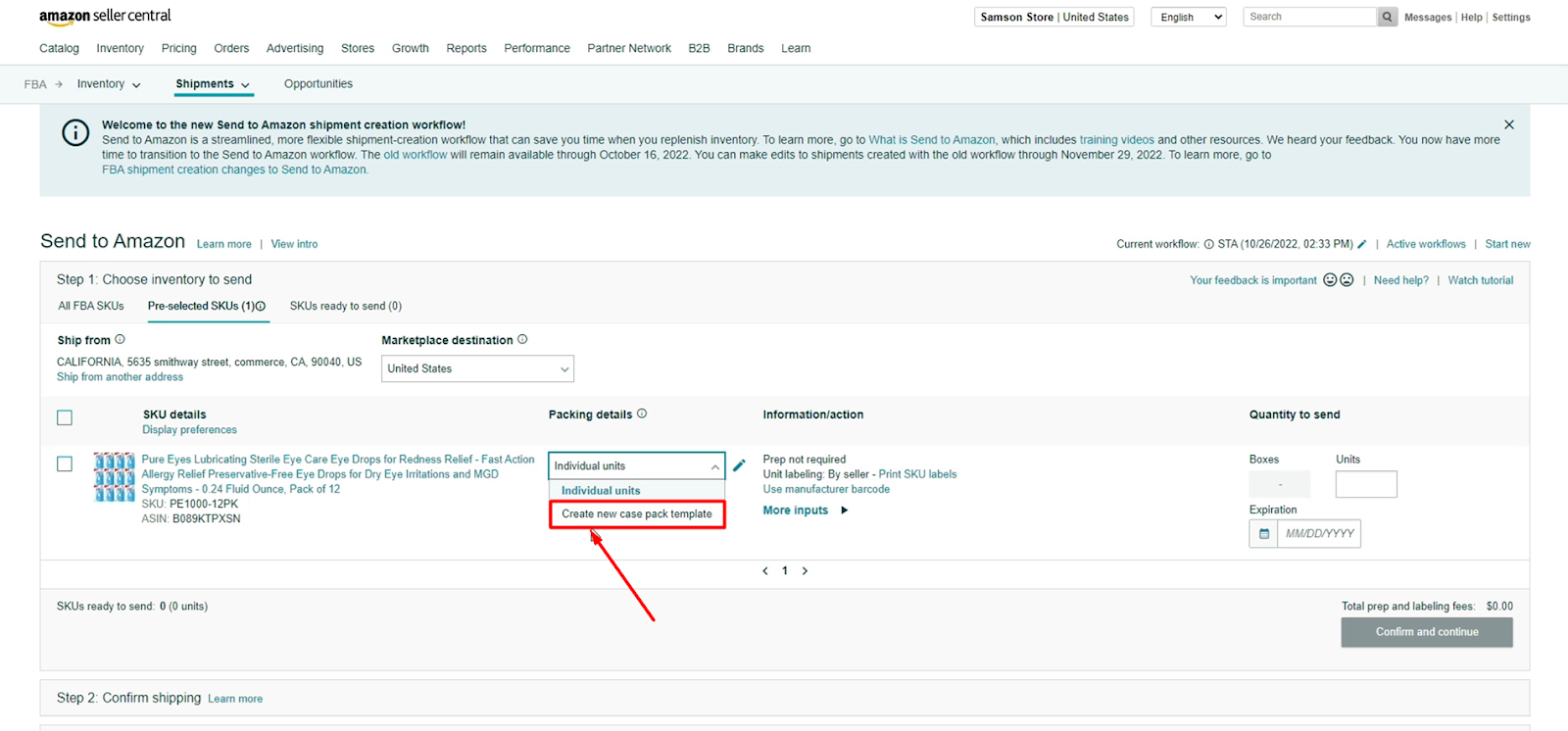
Task: Switch to SKUs ready to send tab
Action: tap(346, 306)
